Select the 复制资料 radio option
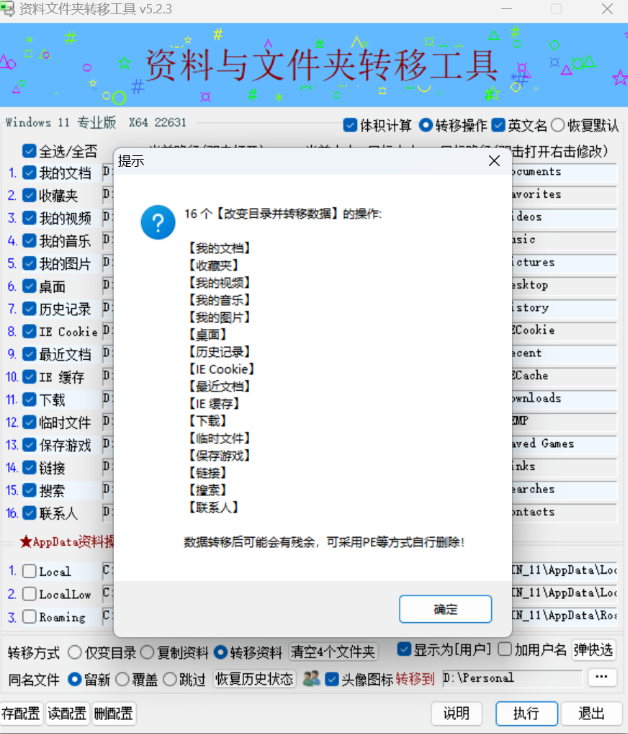Viewport: 628px width, 734px height. [148, 652]
